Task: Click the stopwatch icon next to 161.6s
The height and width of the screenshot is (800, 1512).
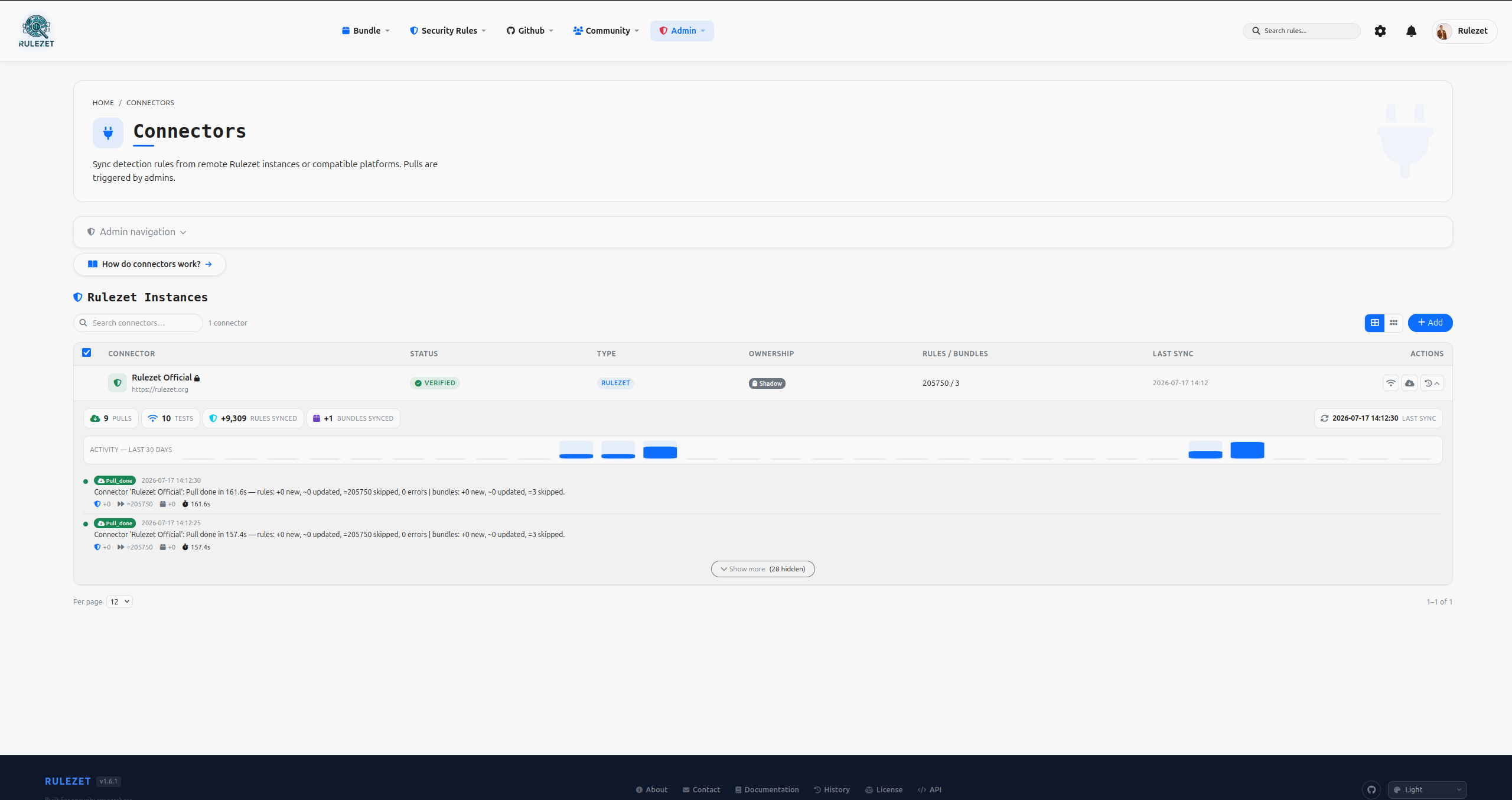Action: click(185, 504)
